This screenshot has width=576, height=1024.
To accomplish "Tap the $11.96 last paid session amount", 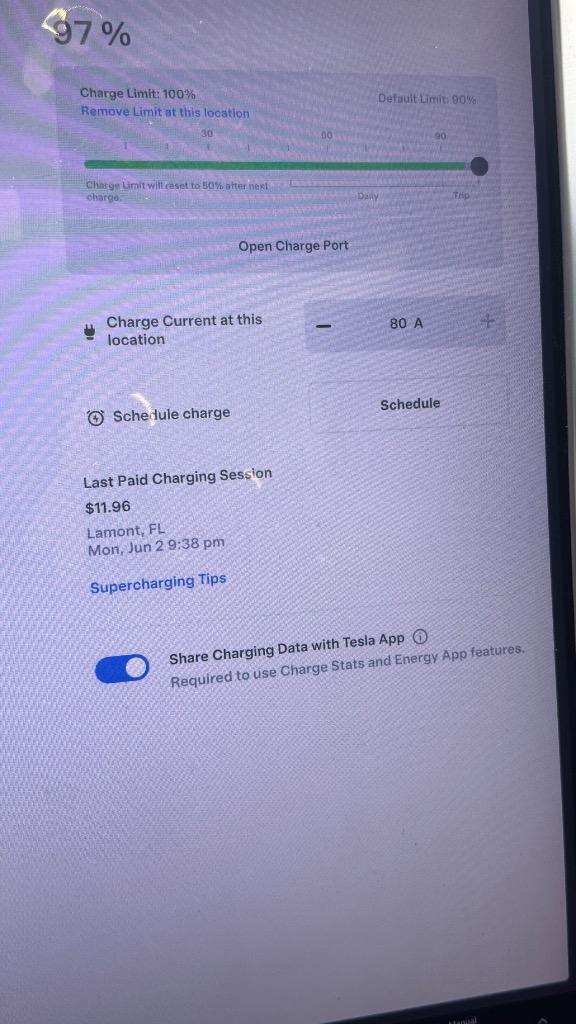I will point(108,507).
